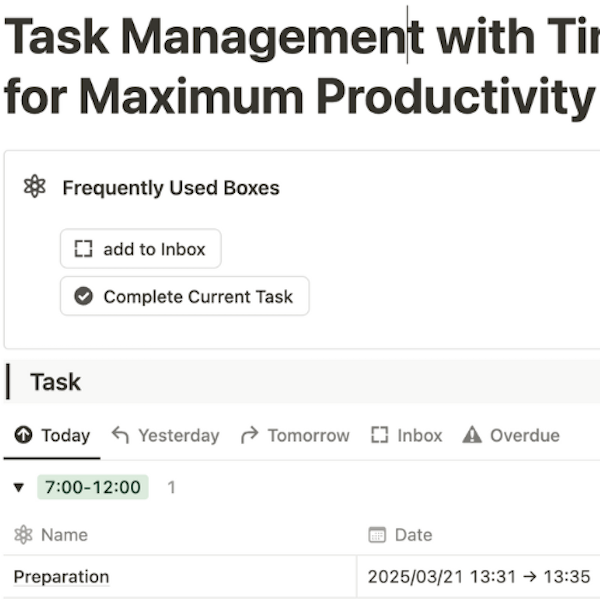This screenshot has height=600, width=600.
Task: Collapse the 7:00-12:00 group triangle
Action: [18, 487]
